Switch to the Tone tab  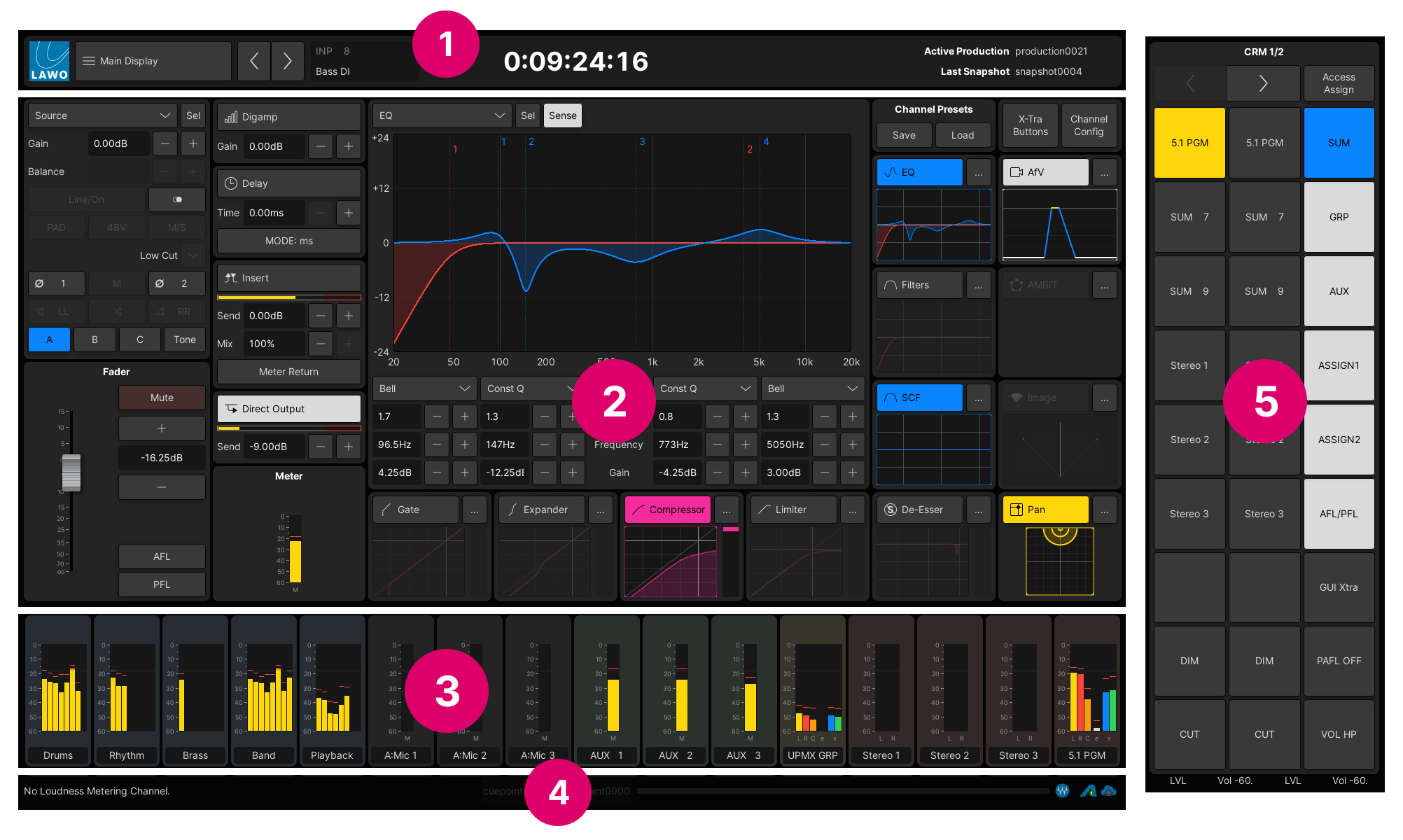(x=184, y=339)
